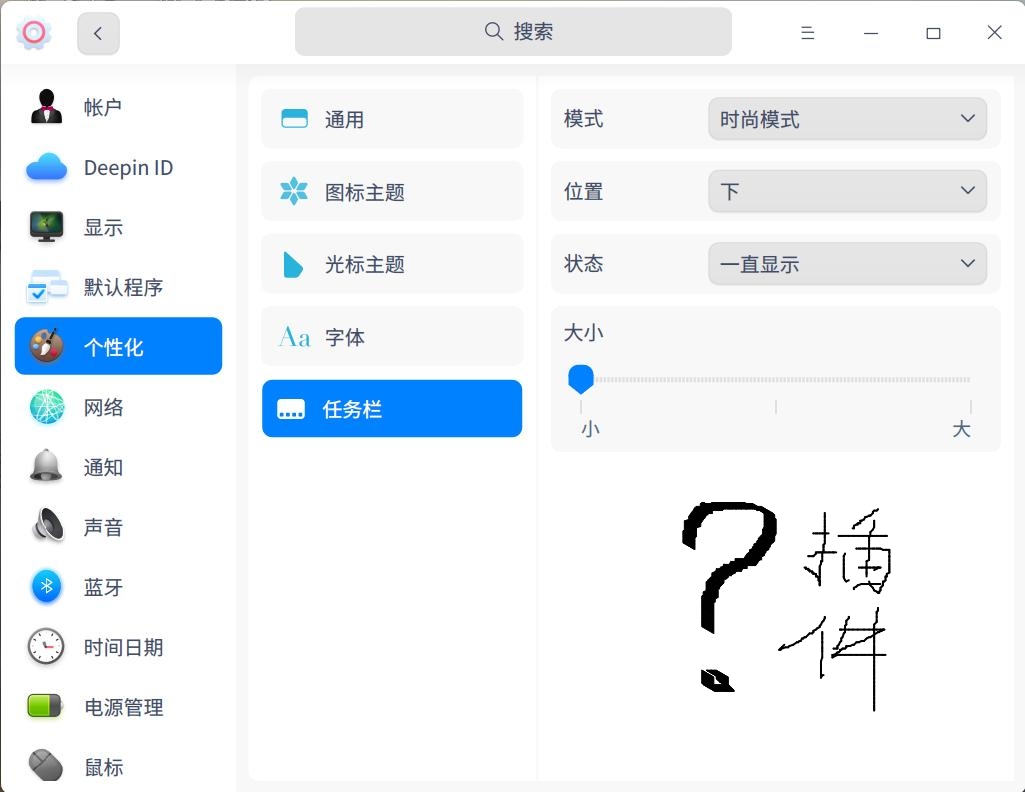This screenshot has height=792, width=1025.
Task: Open the 位置 dropdown showing 下
Action: pyautogui.click(x=847, y=191)
